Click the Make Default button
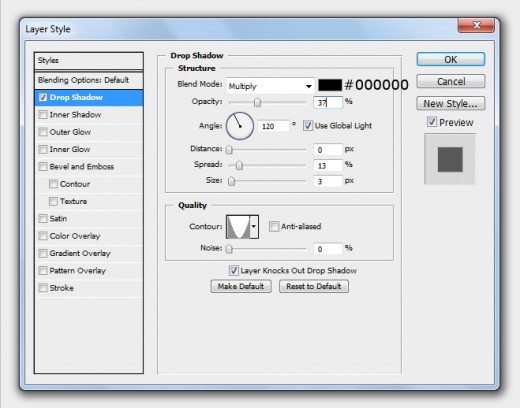This screenshot has height=408, width=520. pyautogui.click(x=241, y=286)
